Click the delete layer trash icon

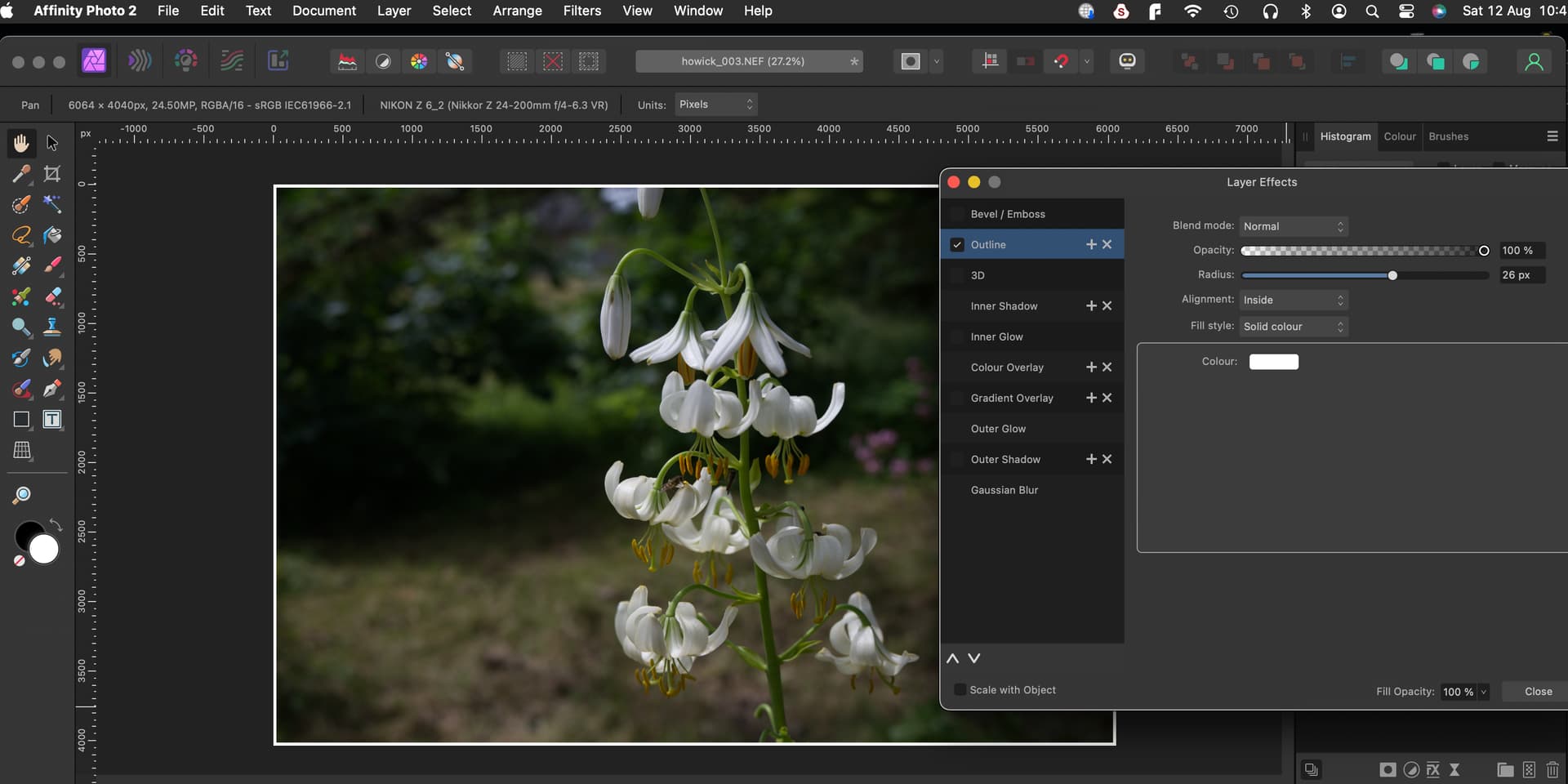coord(1552,769)
